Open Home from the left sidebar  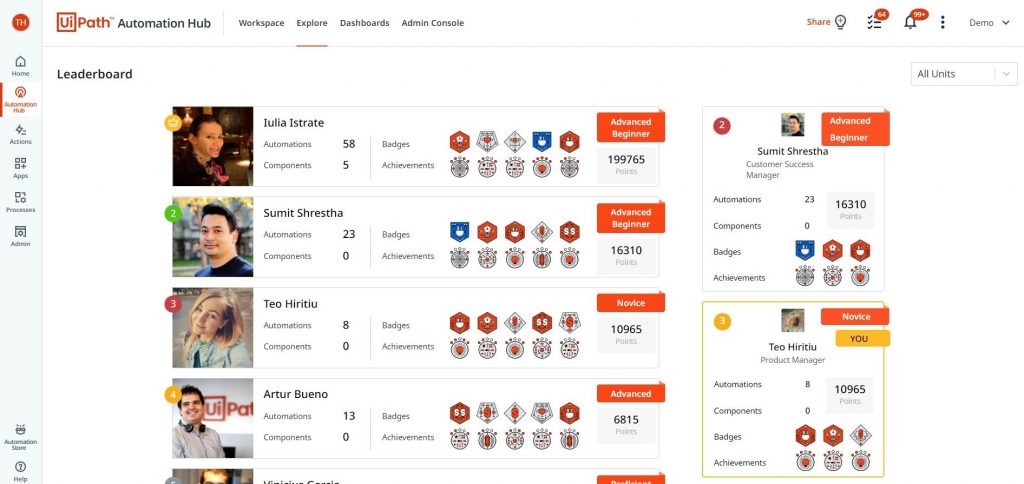tap(20, 66)
